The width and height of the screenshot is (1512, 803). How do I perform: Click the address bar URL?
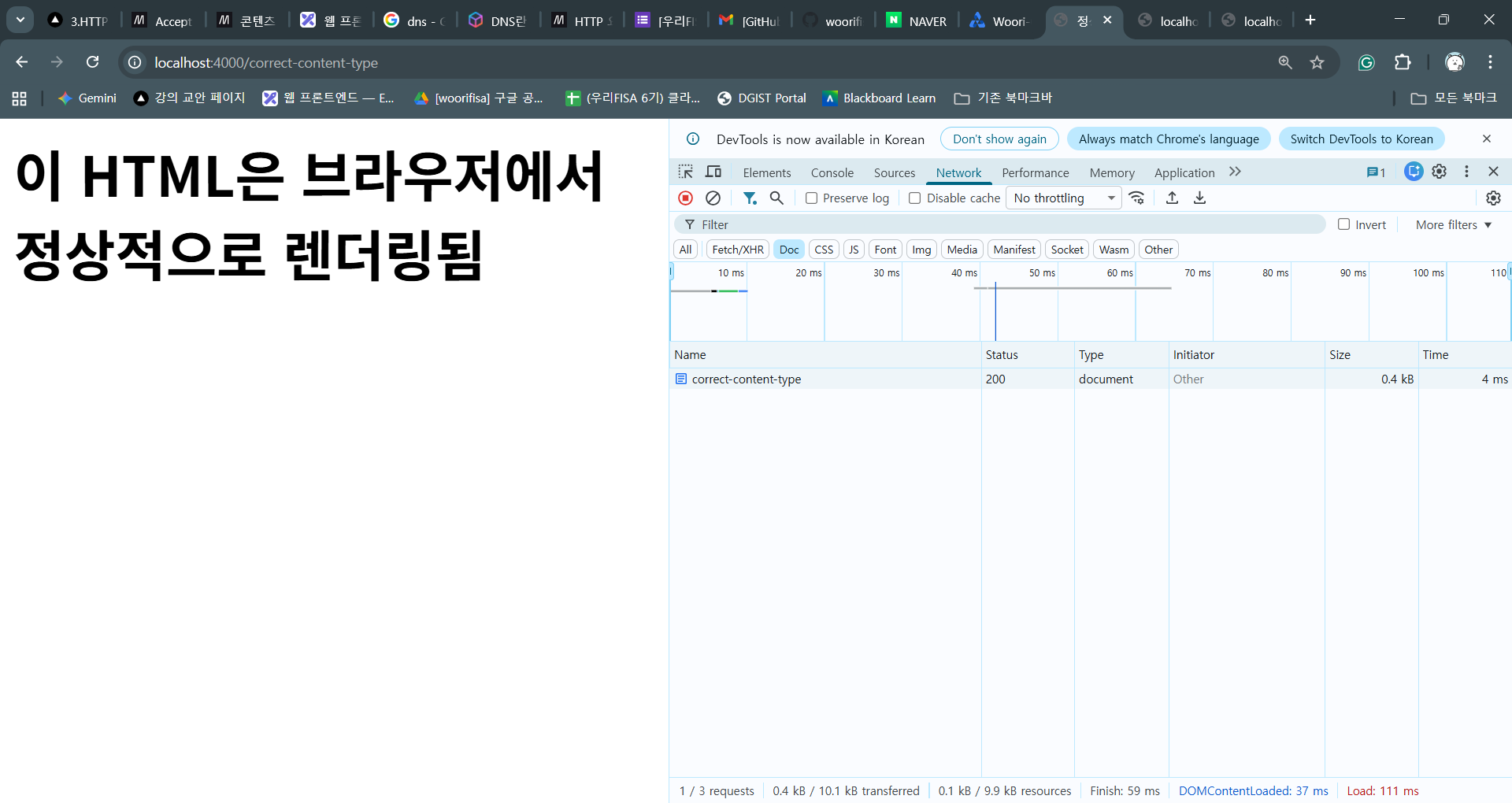[x=266, y=62]
